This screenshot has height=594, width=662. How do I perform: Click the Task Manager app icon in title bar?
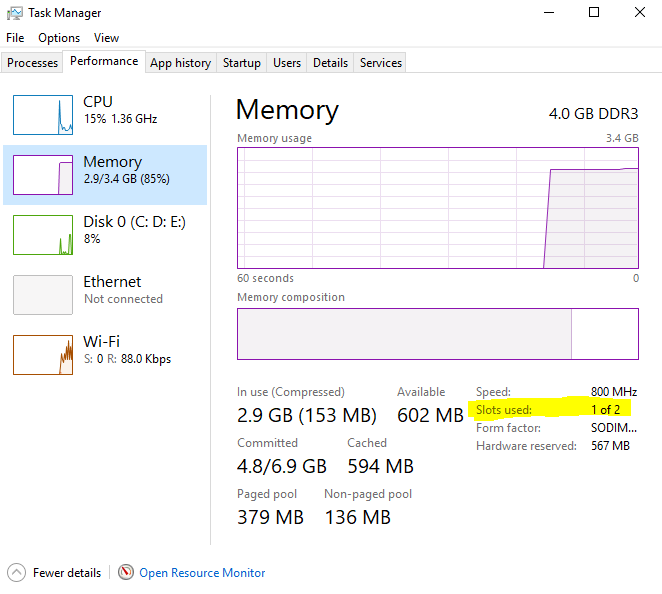[x=16, y=13]
